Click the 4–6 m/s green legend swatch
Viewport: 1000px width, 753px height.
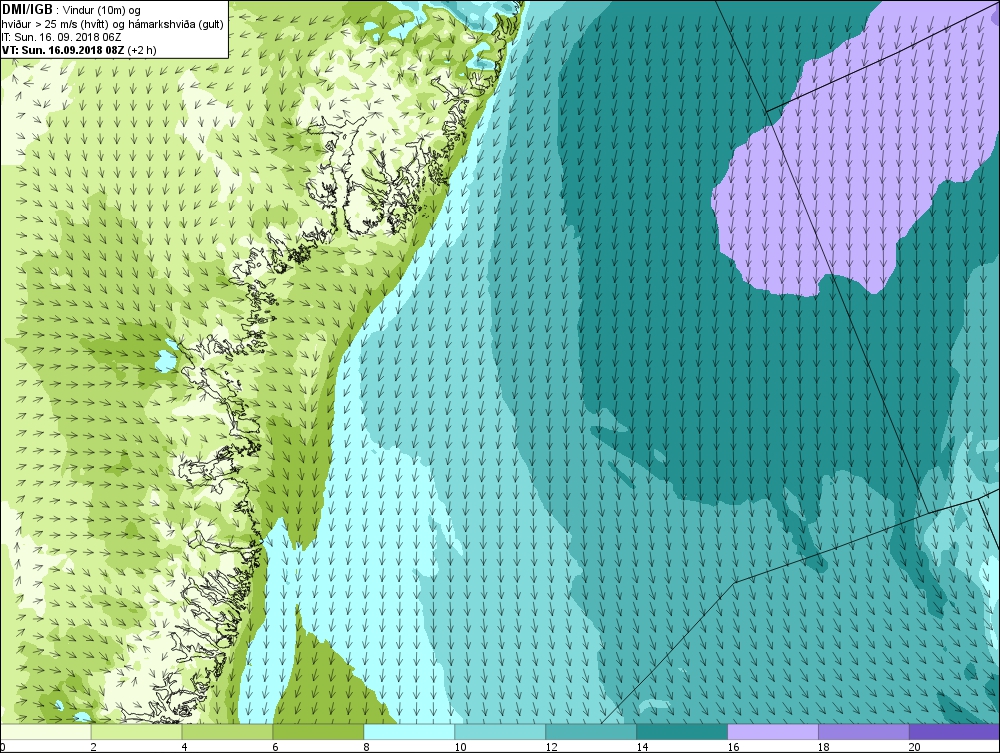pyautogui.click(x=227, y=732)
